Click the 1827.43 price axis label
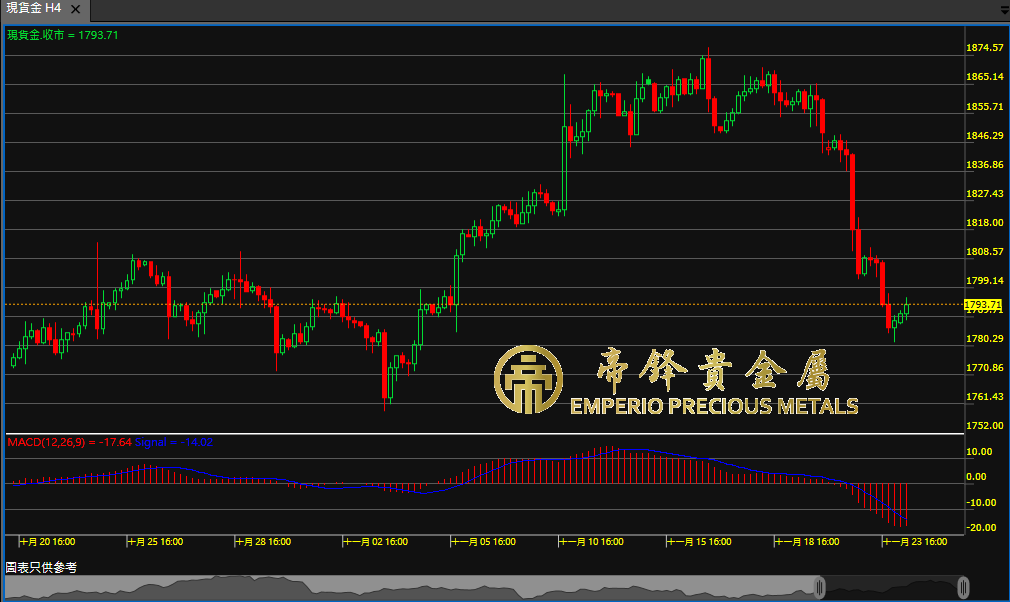1010x602 pixels. [985, 193]
